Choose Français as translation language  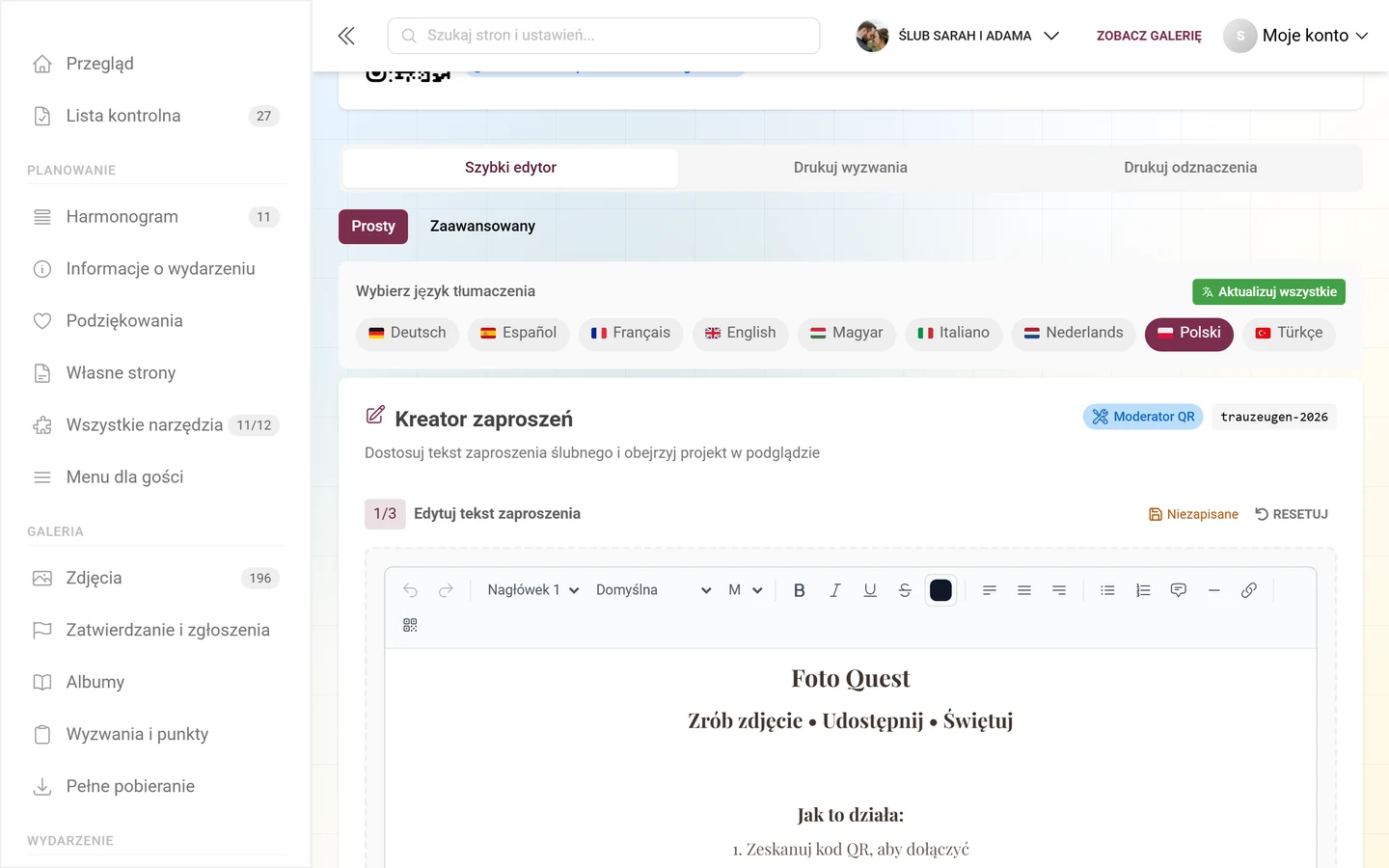click(x=631, y=334)
